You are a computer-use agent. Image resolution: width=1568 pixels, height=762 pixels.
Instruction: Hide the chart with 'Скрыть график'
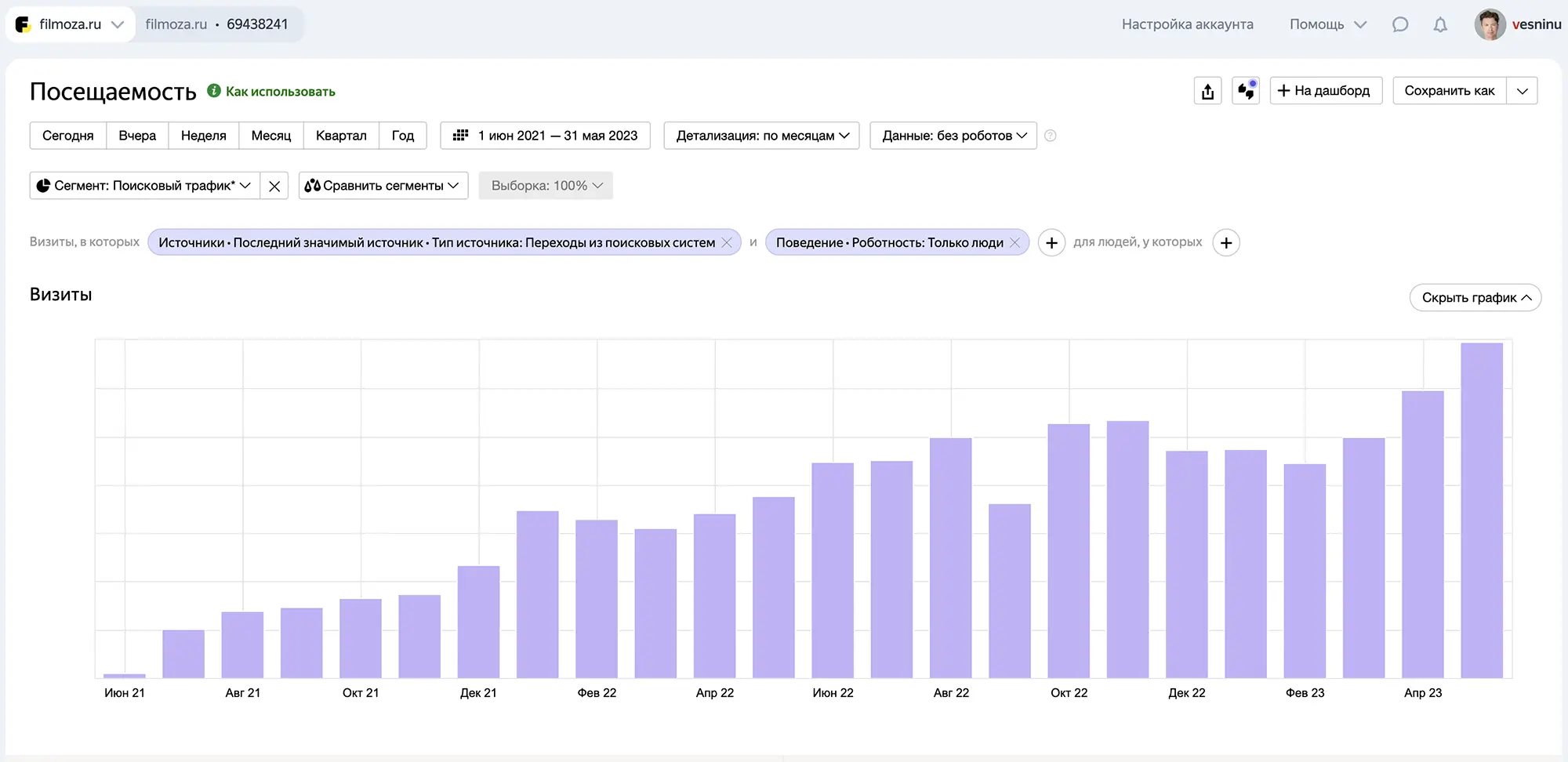(1475, 298)
